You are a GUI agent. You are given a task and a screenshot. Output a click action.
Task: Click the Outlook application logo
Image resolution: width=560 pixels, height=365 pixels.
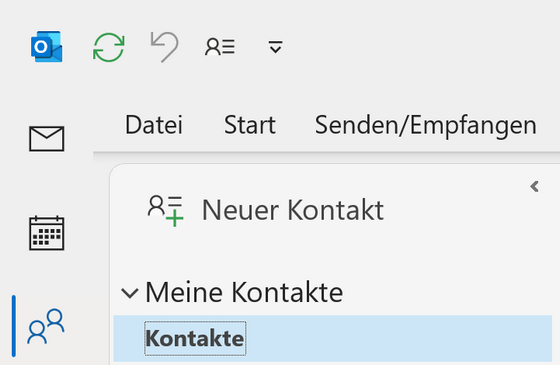(46, 47)
